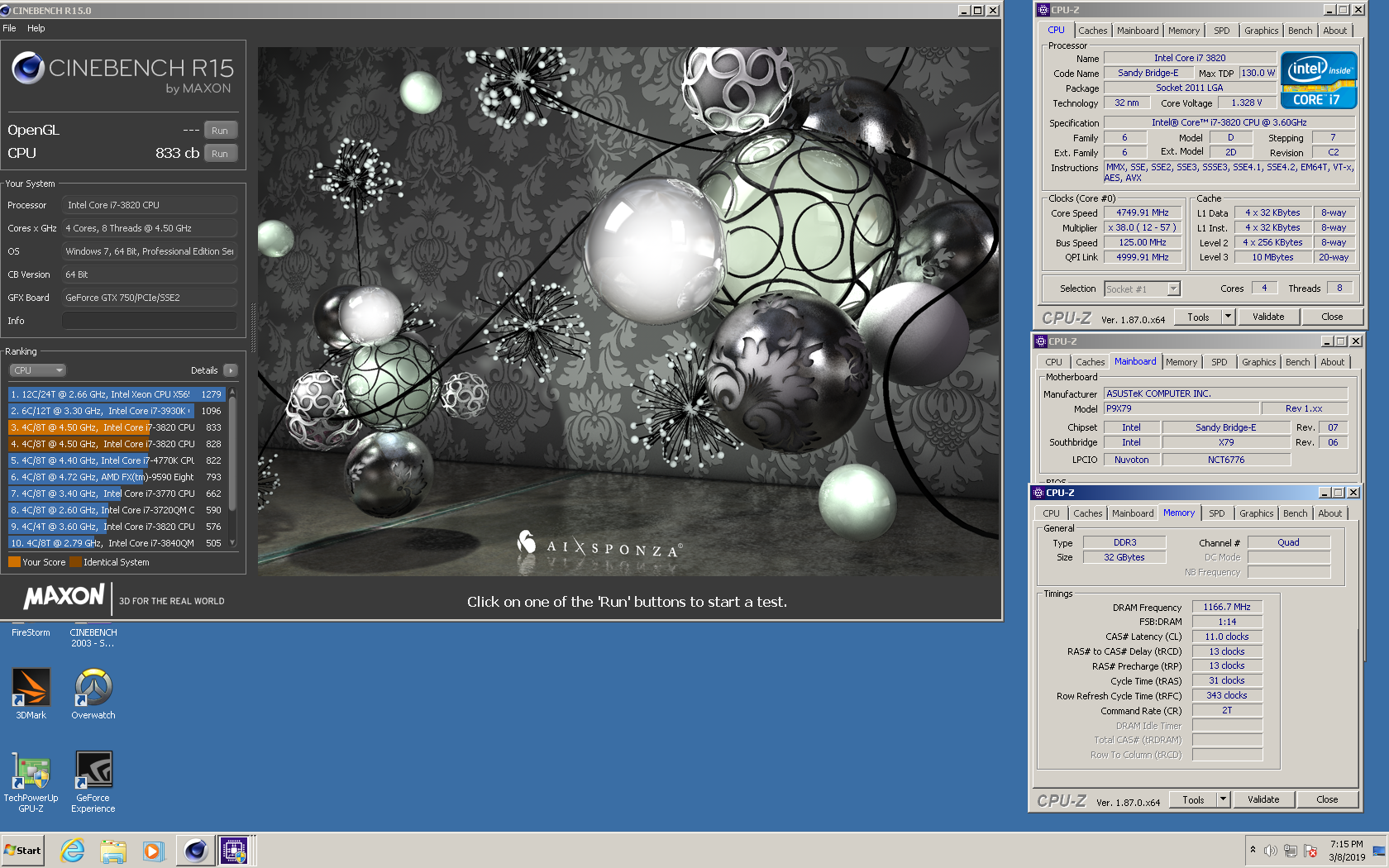Open About tab in top CPU-Z
Screen dimensions: 1389x868
1335,31
